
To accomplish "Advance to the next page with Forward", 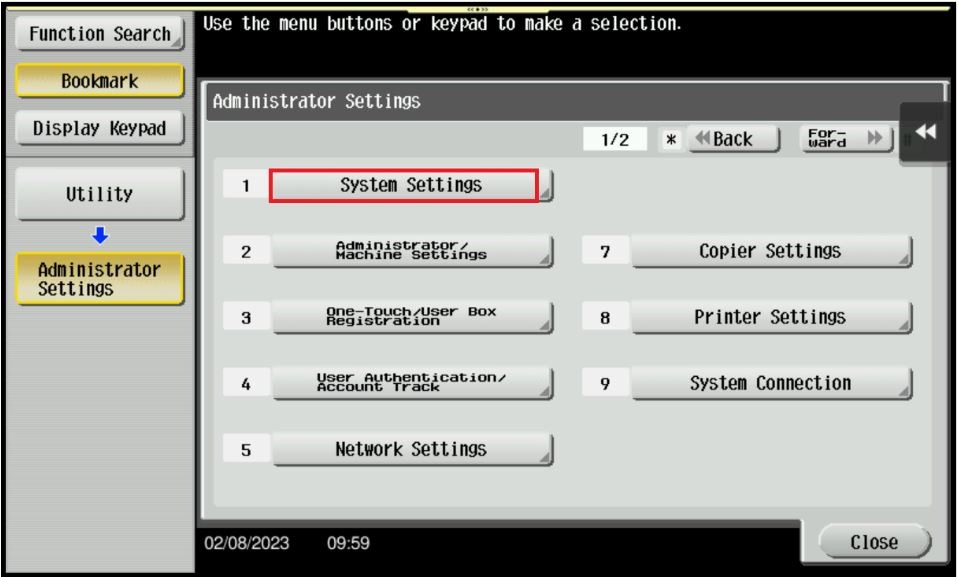I will (x=847, y=139).
